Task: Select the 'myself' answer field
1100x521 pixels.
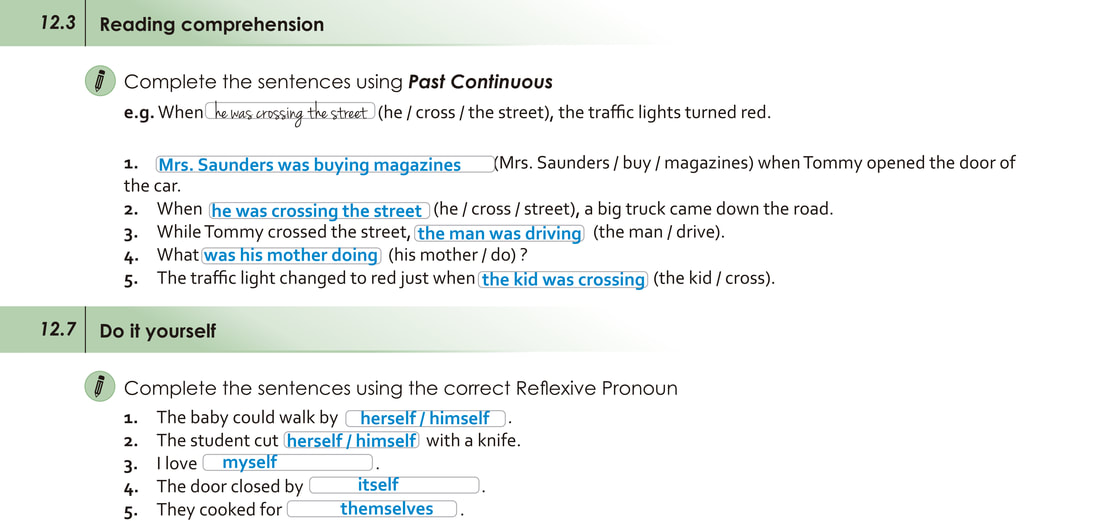Action: [287, 462]
